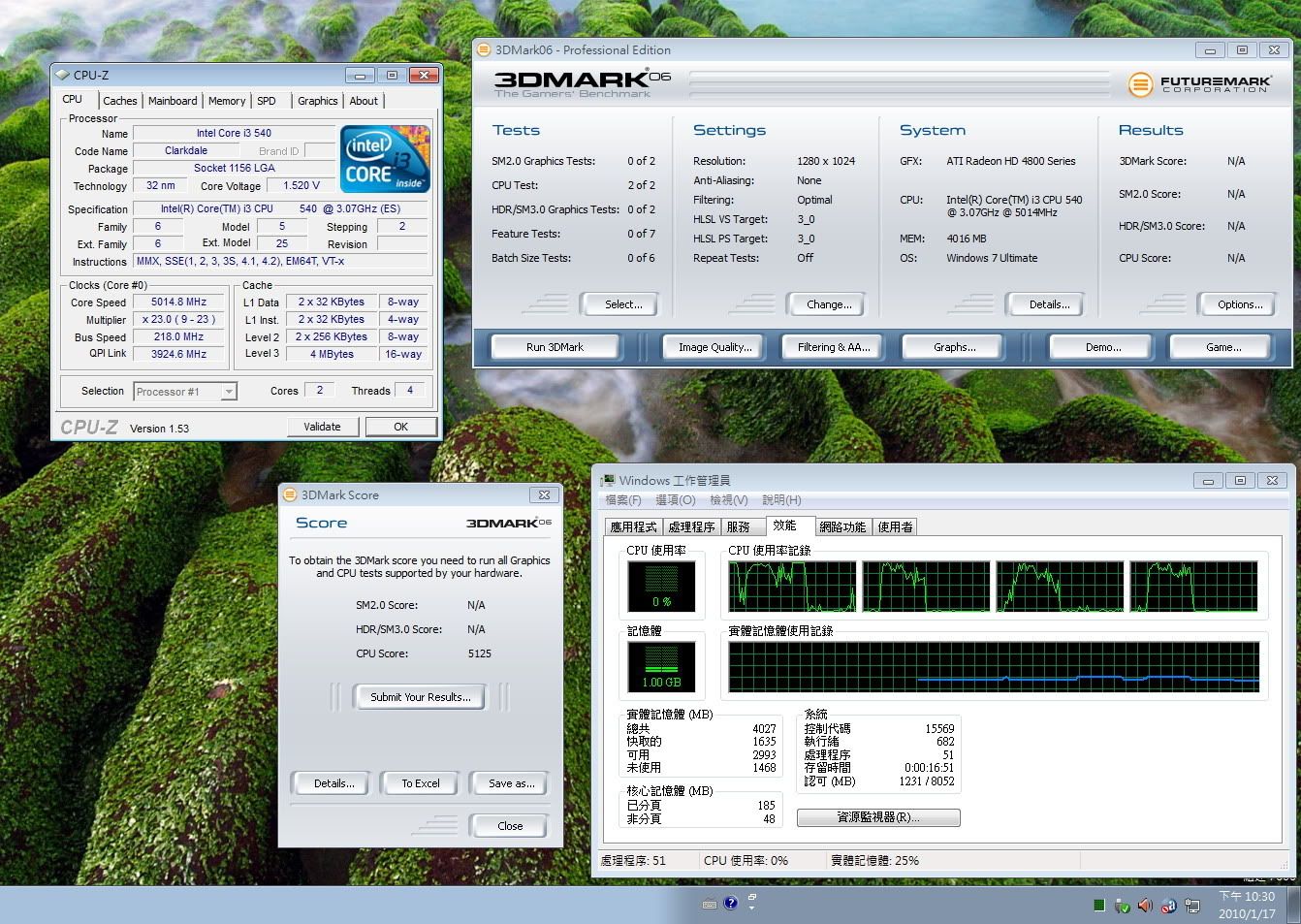Click the To Excel button
The image size is (1301, 924).
(x=421, y=783)
